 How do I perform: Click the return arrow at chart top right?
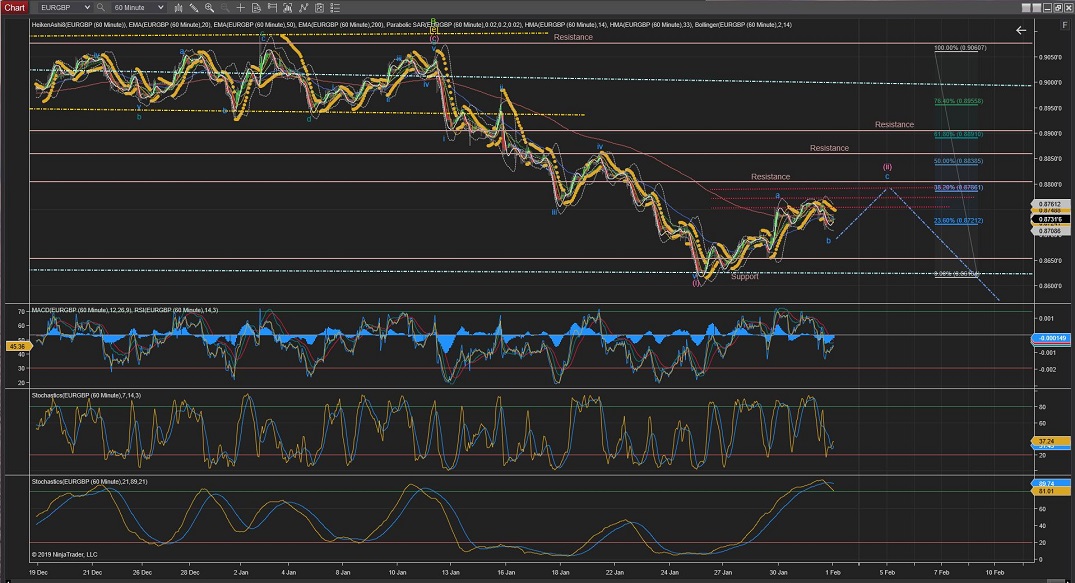coord(1021,31)
